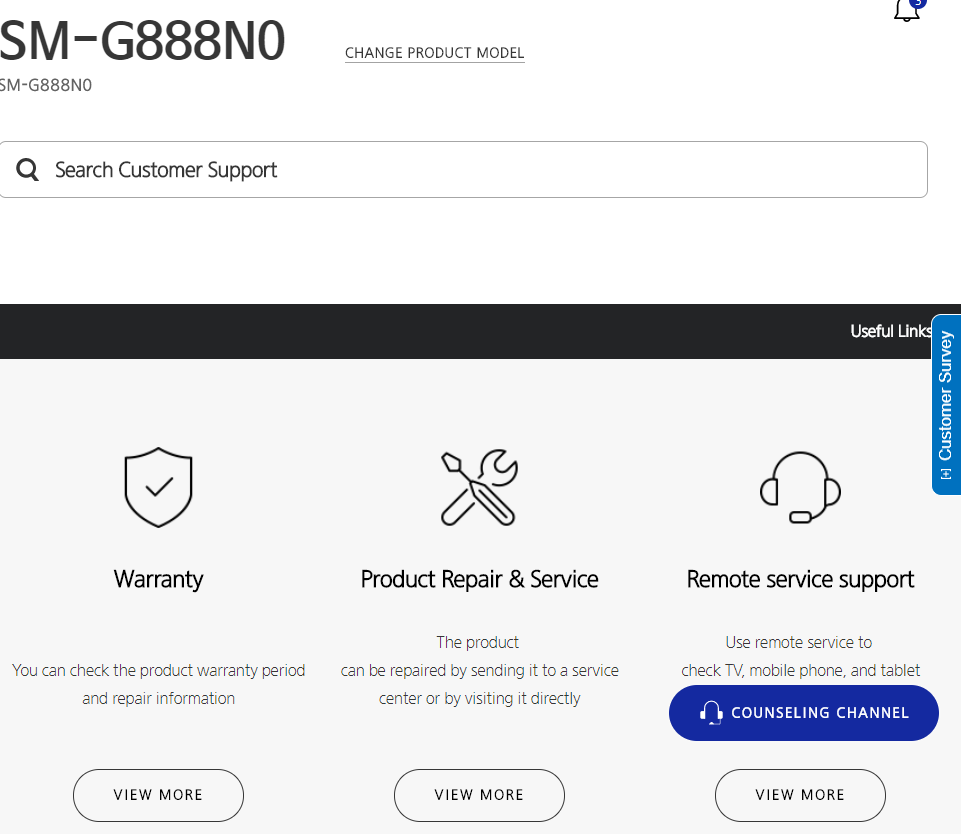The height and width of the screenshot is (834, 961).
Task: Click View More under Remote service support
Action: 800,795
